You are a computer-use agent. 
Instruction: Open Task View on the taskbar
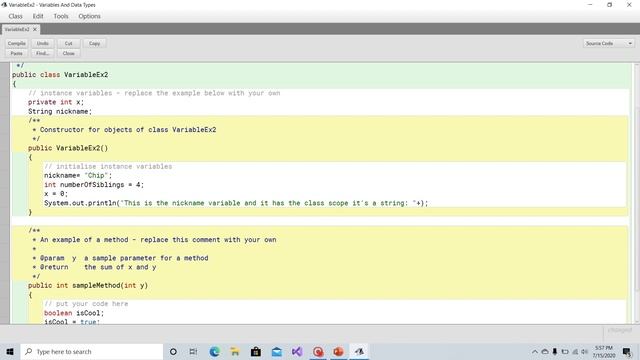click(x=193, y=351)
